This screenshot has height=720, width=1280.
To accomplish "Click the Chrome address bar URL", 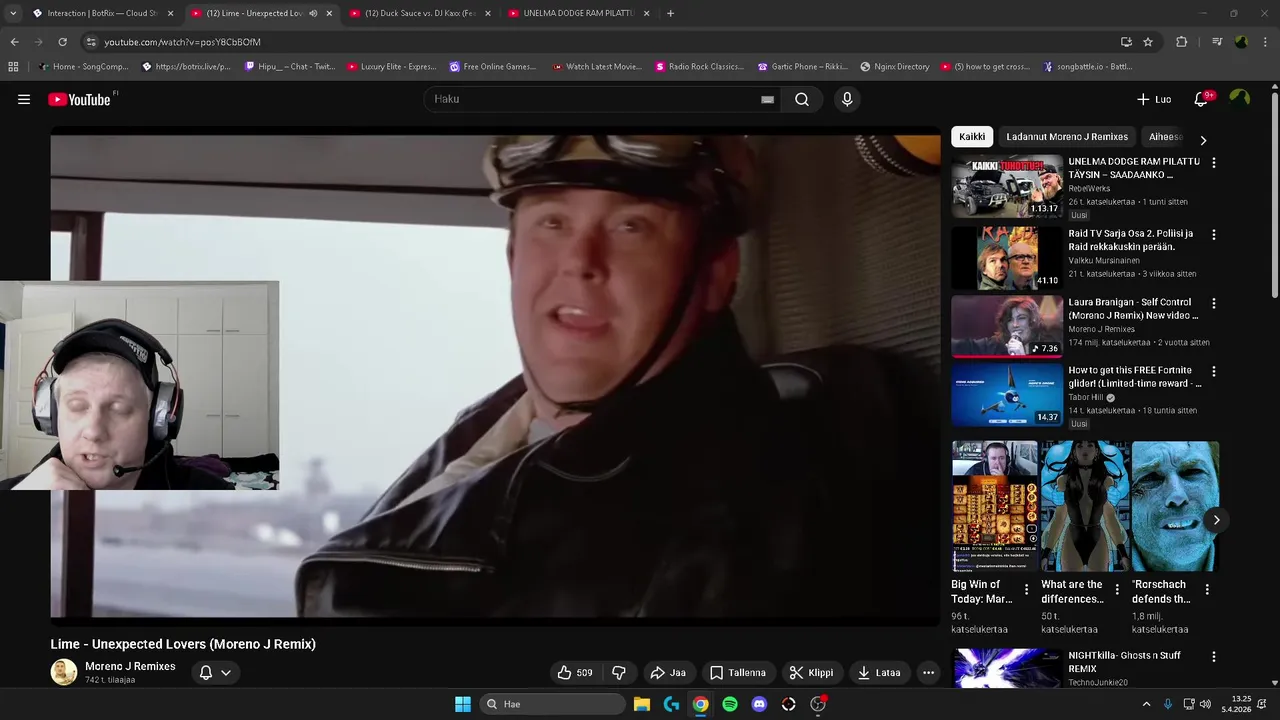I will [182, 42].
